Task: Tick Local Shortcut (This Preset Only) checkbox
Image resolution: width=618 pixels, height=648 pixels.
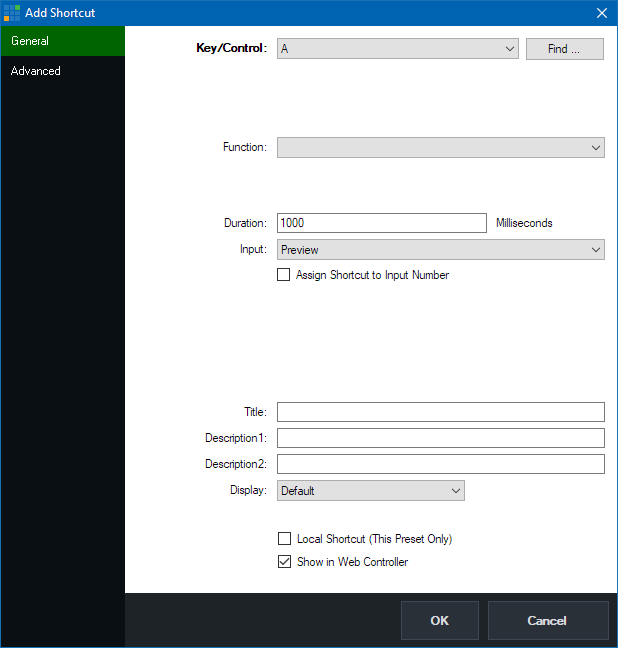Action: 284,539
